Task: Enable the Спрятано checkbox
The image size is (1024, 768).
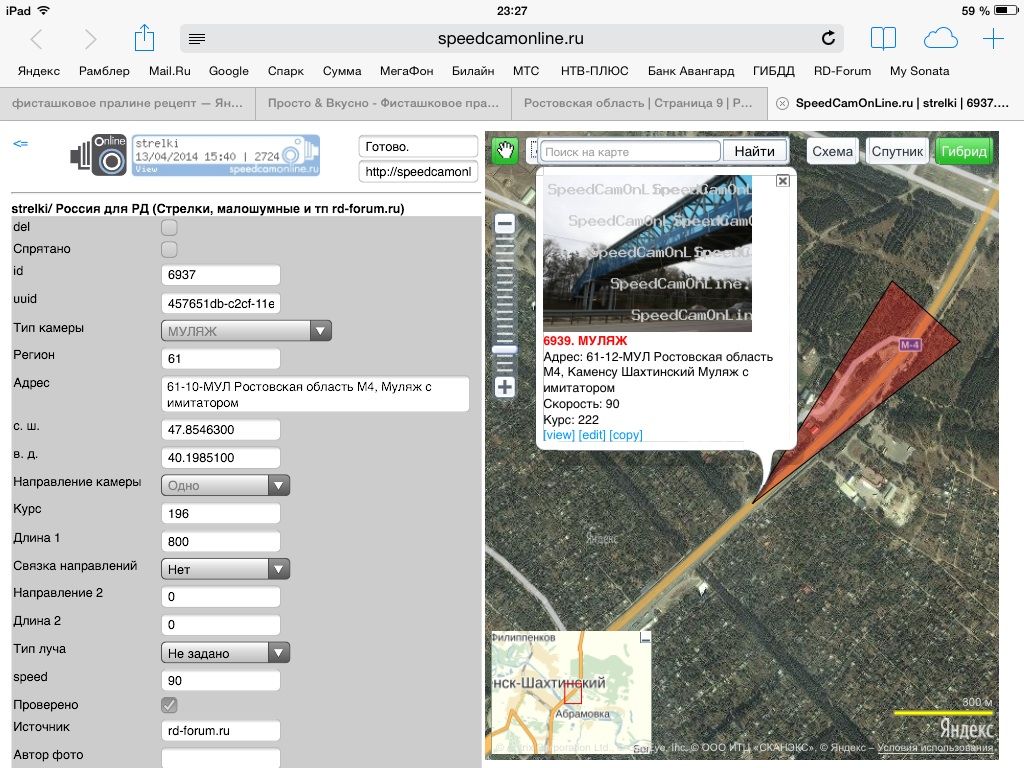Action: click(169, 249)
